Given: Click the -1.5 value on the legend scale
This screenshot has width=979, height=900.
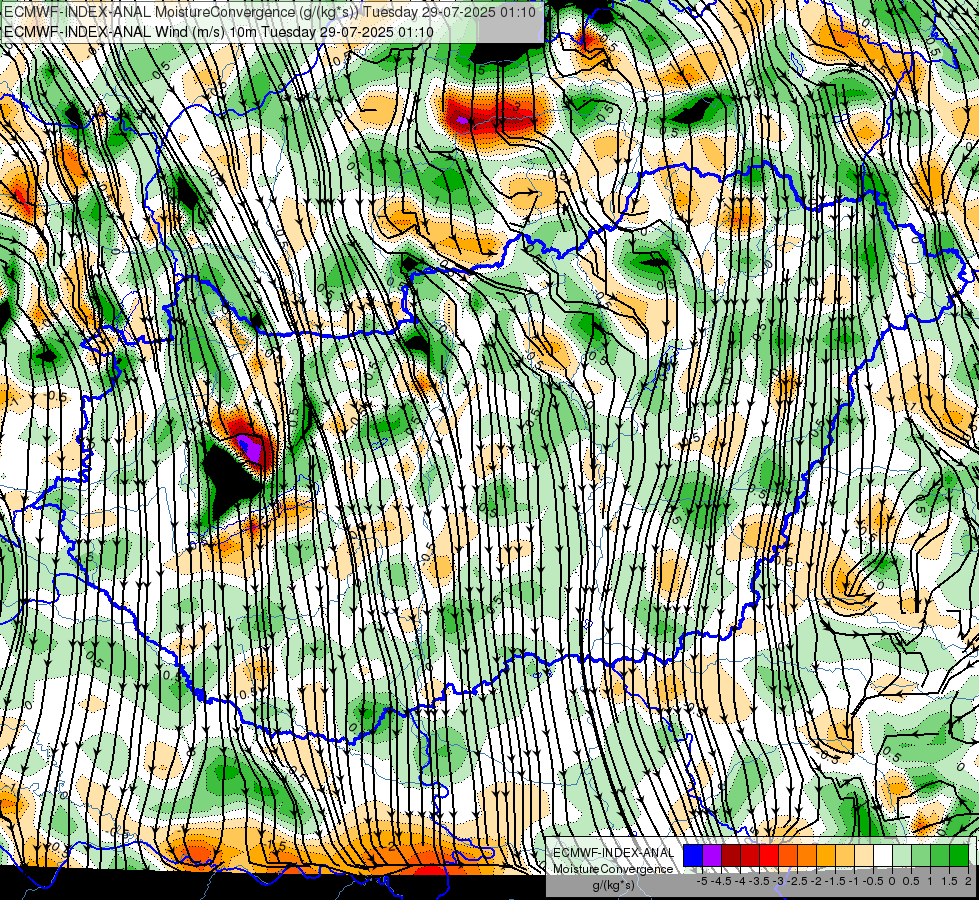Looking at the screenshot, I should (x=835, y=881).
